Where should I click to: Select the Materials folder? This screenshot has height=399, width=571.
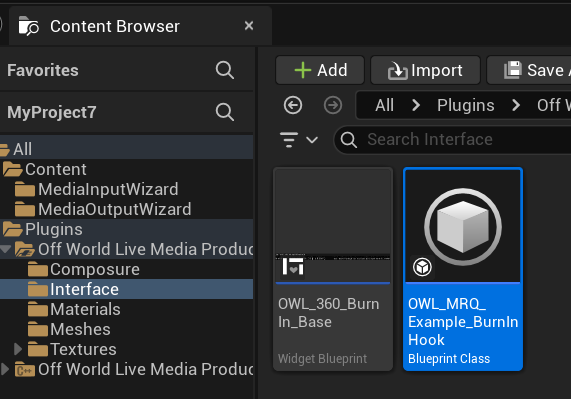(x=126, y=309)
